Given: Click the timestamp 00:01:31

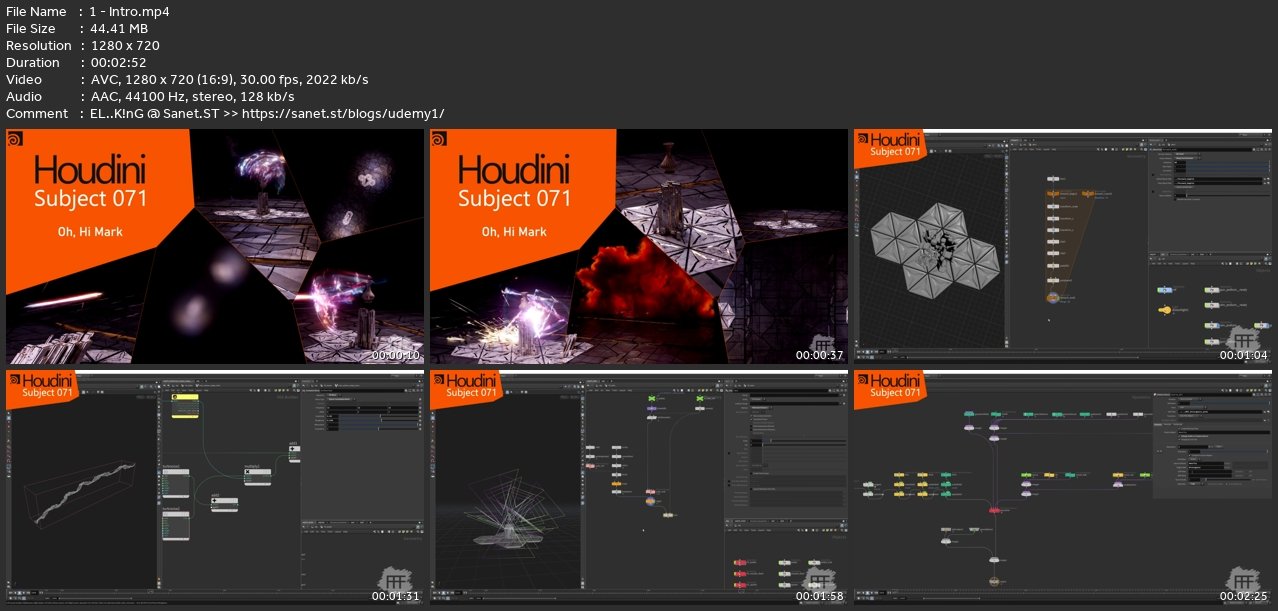Looking at the screenshot, I should tap(396, 597).
